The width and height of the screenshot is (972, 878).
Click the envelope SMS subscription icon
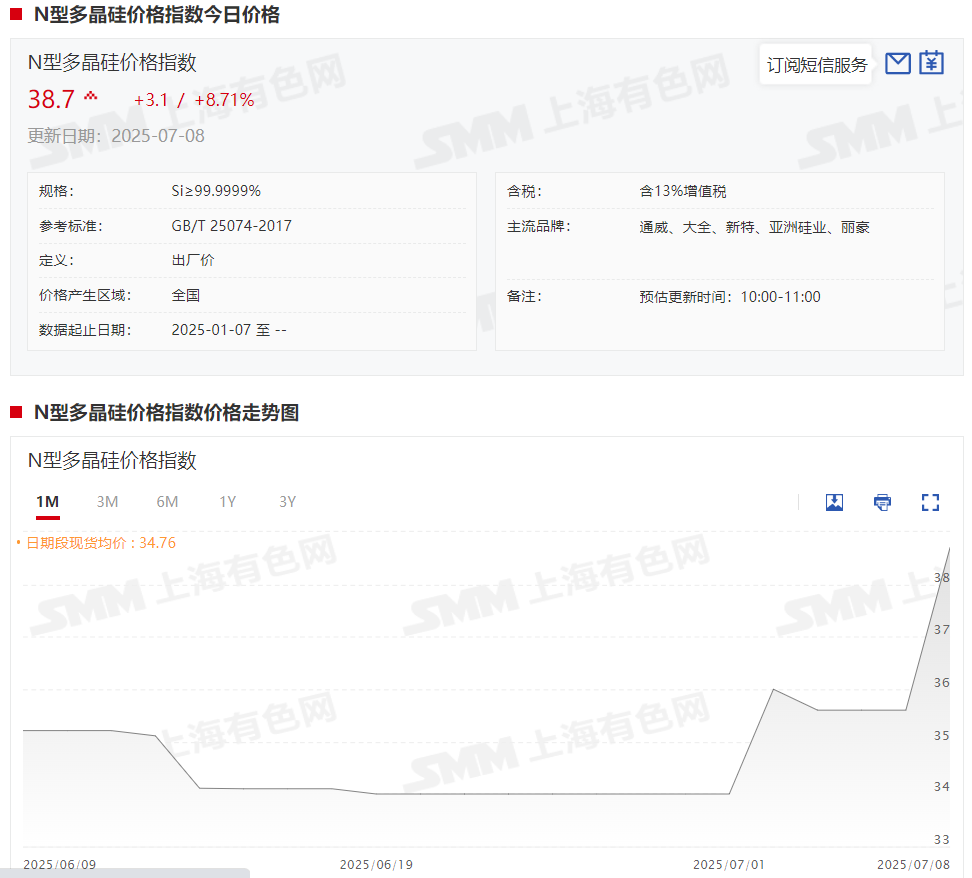[898, 63]
